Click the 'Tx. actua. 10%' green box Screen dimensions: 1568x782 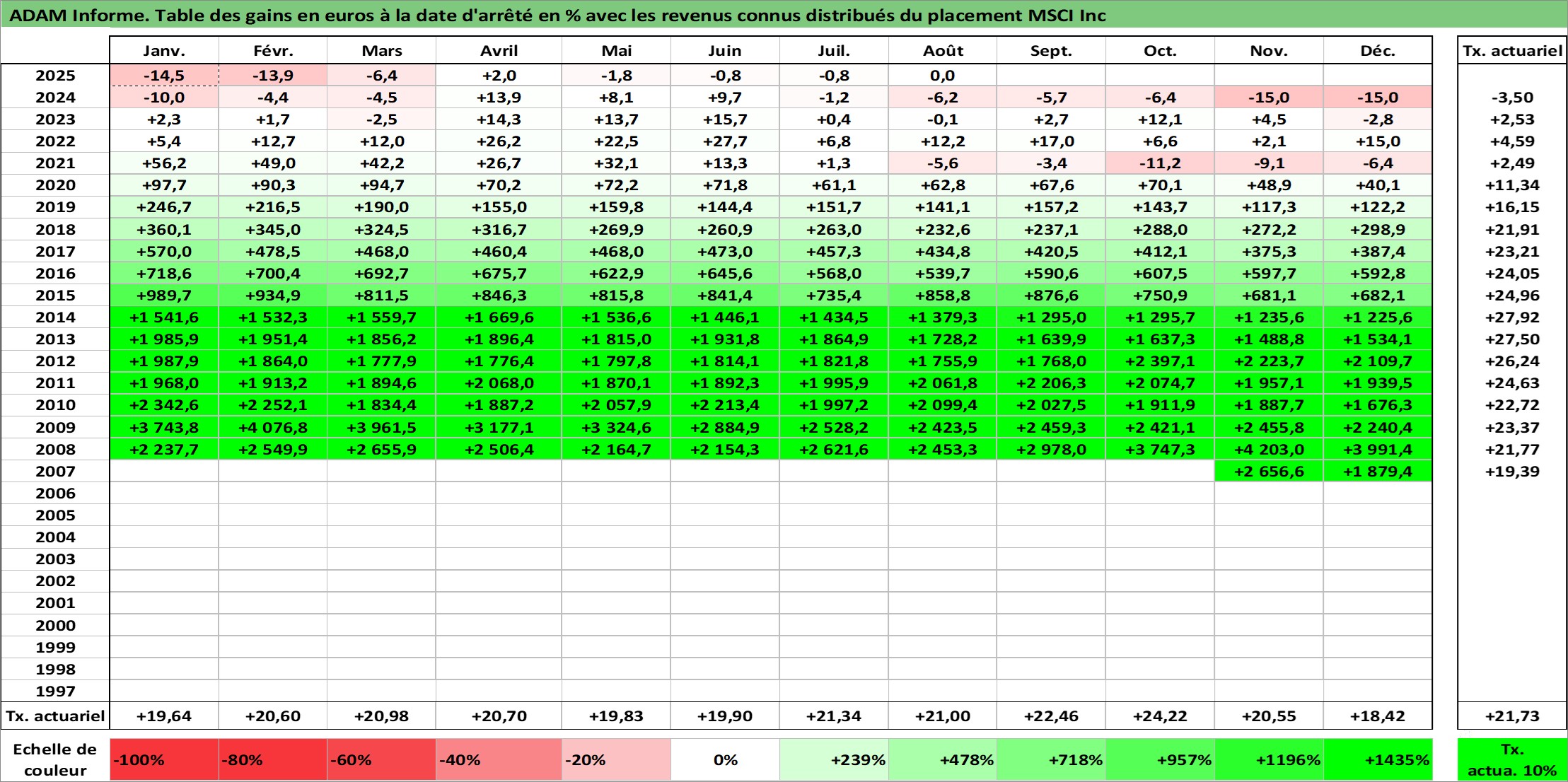pos(1512,760)
